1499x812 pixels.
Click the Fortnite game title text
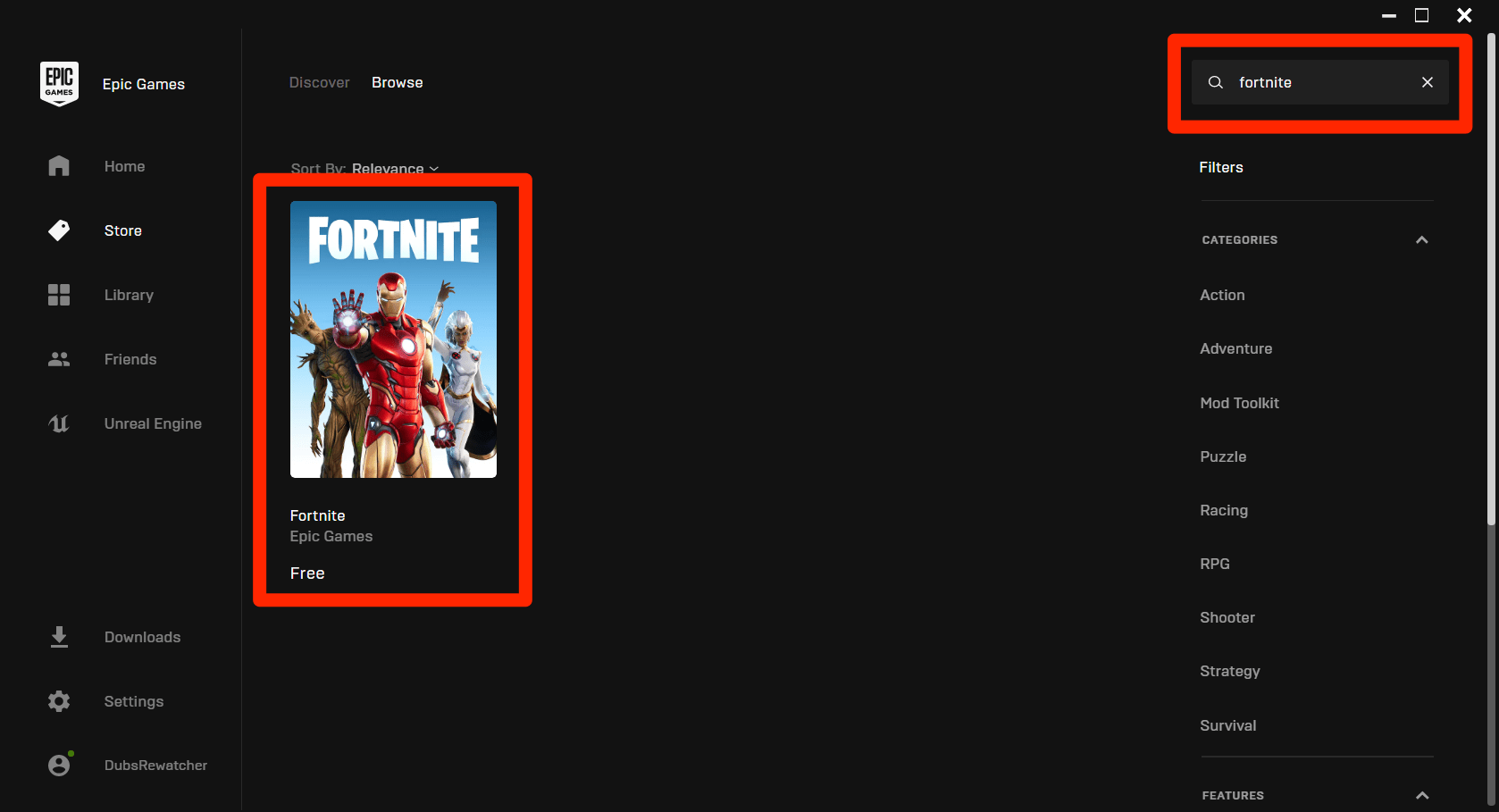point(317,515)
